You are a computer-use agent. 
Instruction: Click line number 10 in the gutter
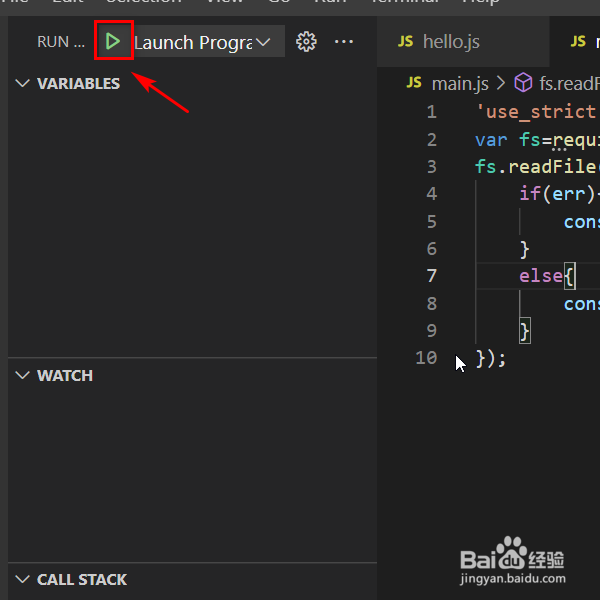(x=426, y=358)
